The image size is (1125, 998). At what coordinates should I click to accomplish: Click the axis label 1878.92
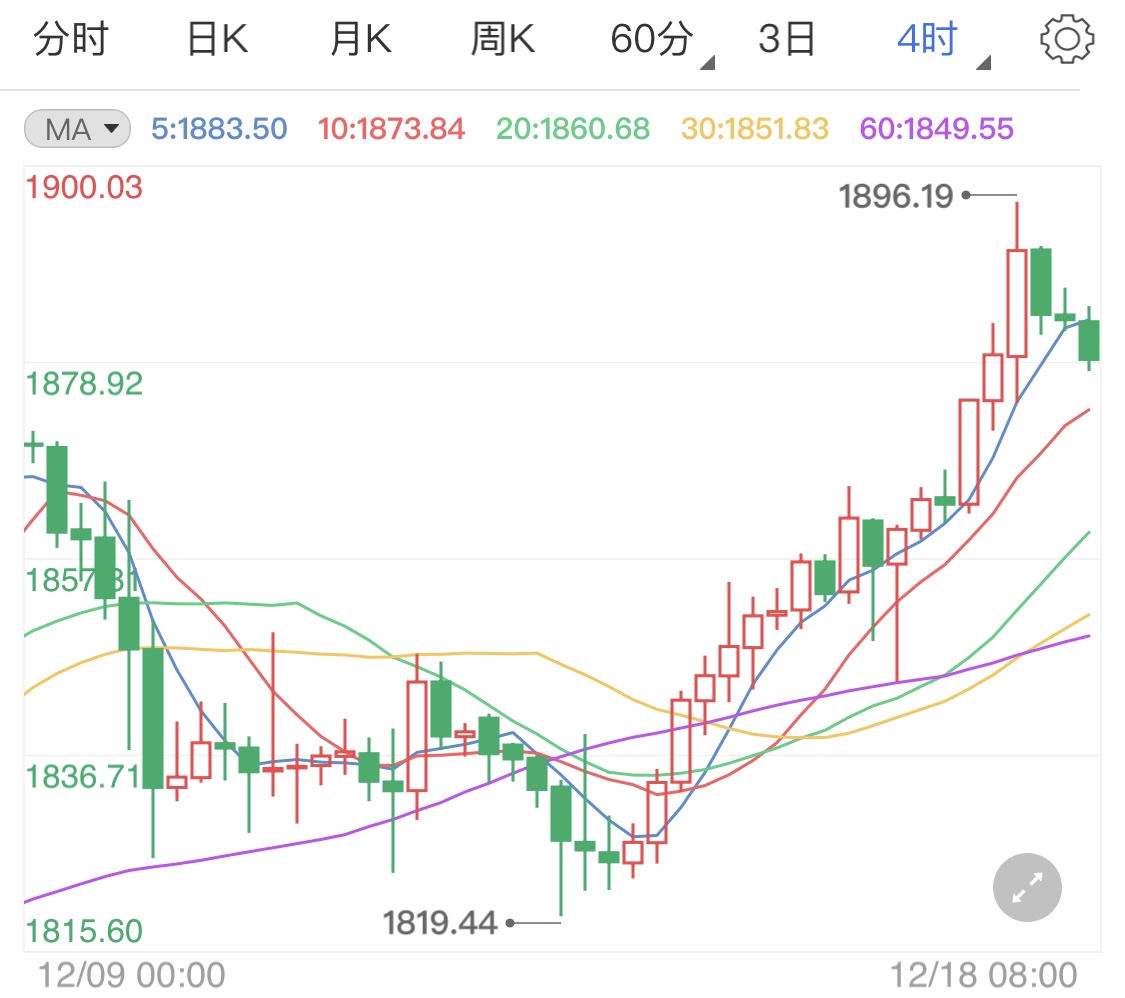pyautogui.click(x=84, y=383)
